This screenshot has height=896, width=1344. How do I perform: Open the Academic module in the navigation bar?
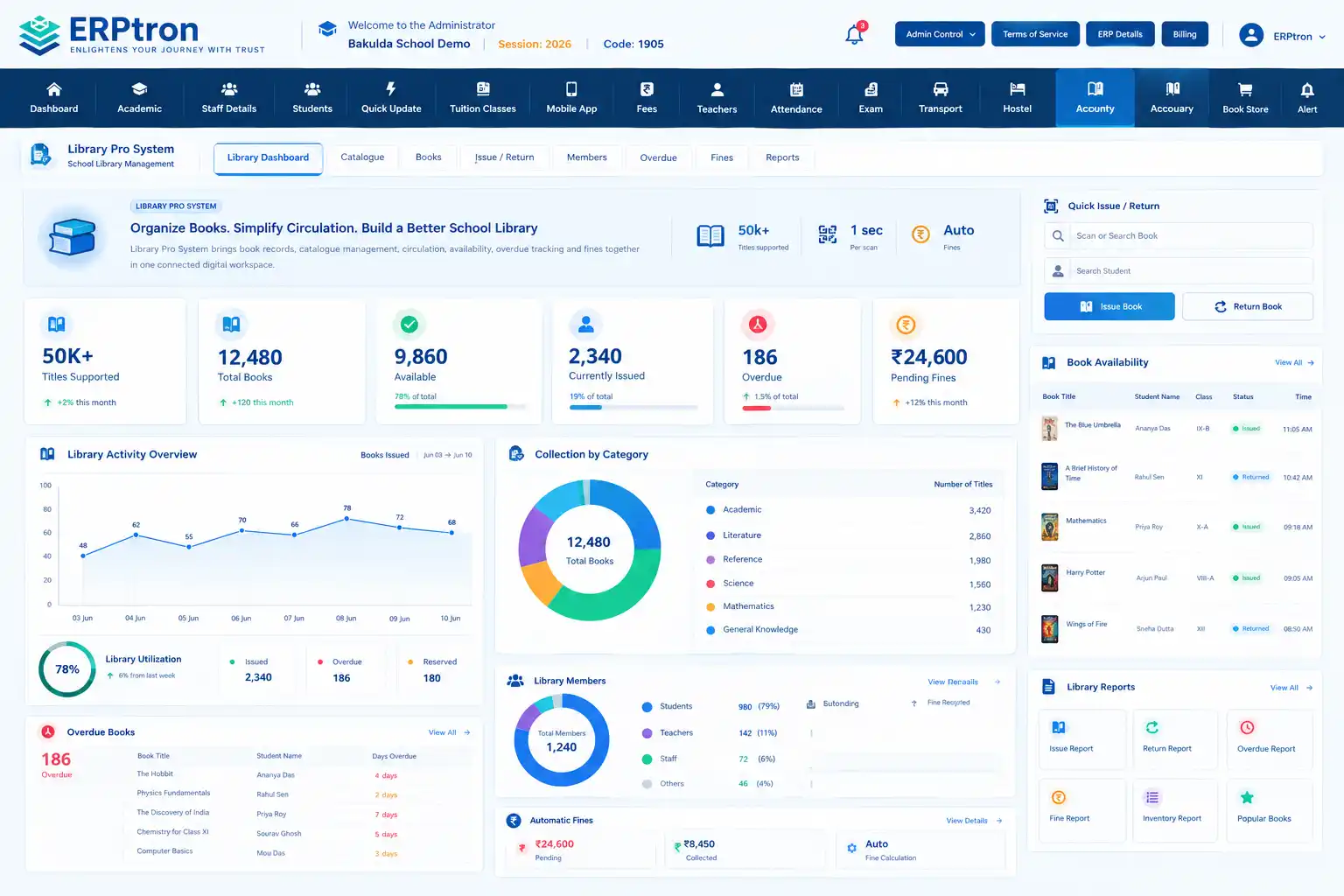click(x=140, y=98)
